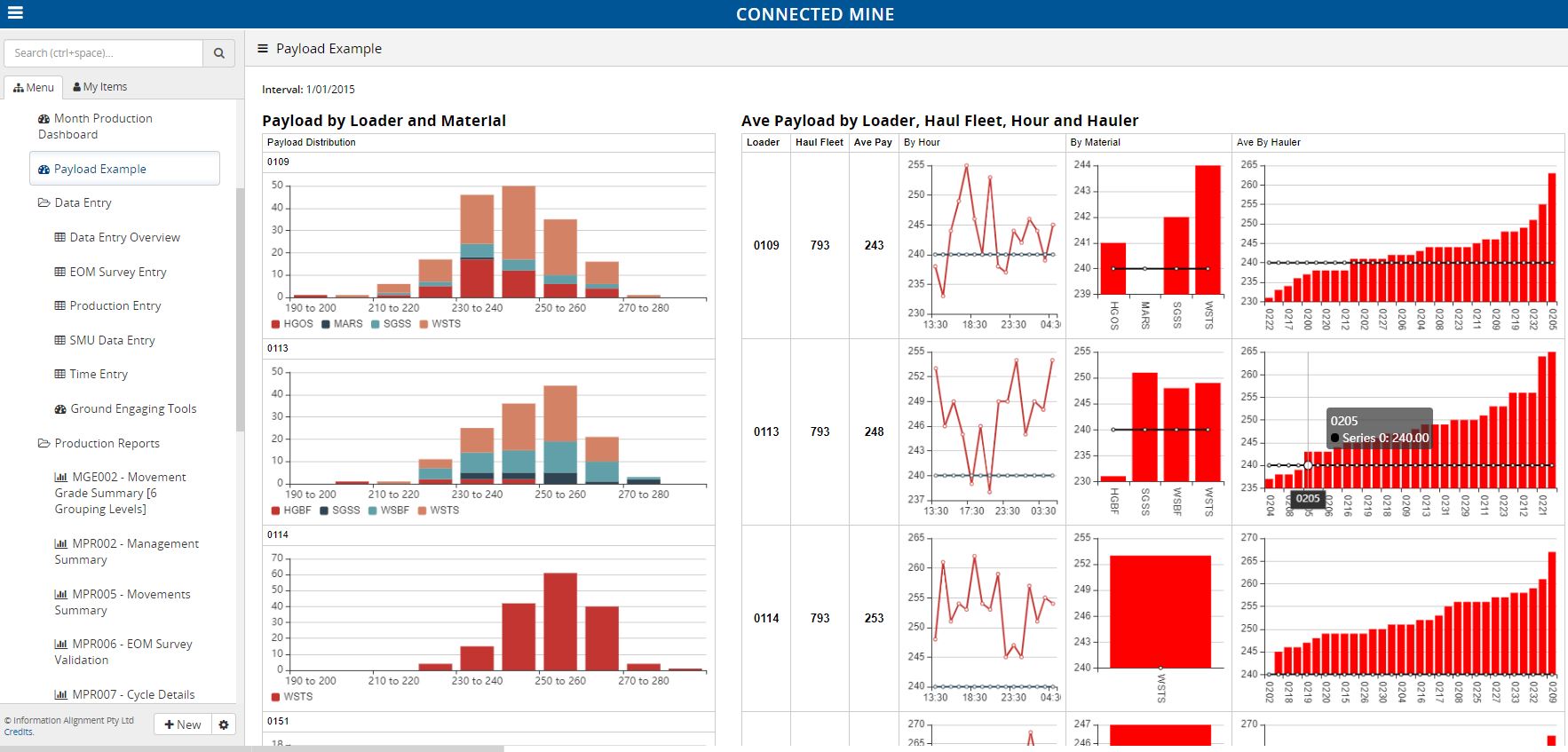This screenshot has width=1568, height=752.
Task: Open MGE002 Movement Grade Summary report
Action: (x=120, y=493)
